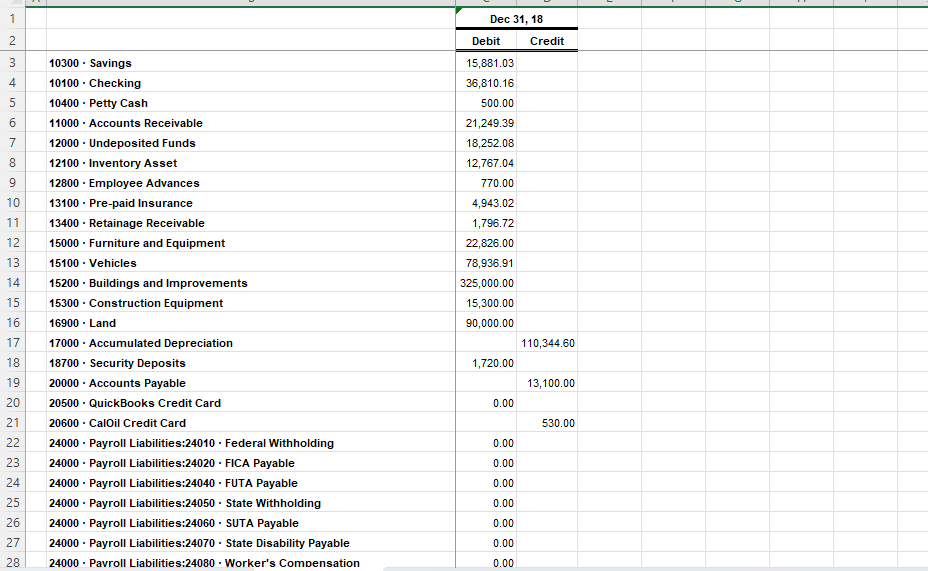The image size is (928, 571).
Task: Click the 90,000.00 debit value
Action: click(x=489, y=323)
